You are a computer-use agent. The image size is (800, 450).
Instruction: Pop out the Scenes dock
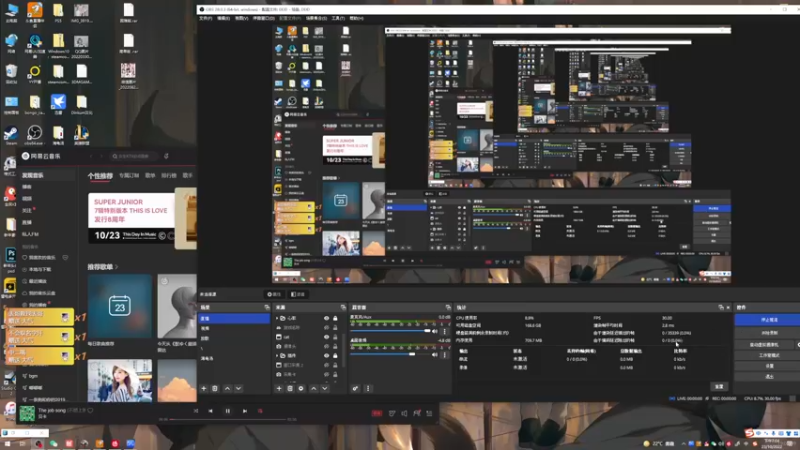pos(267,308)
